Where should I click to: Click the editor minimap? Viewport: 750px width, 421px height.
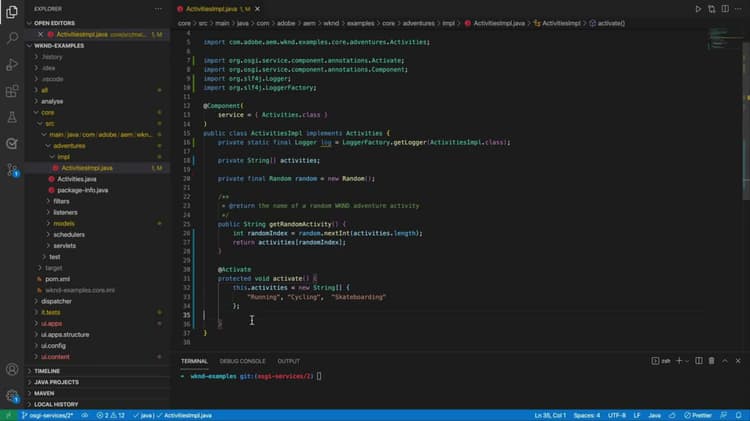(x=723, y=40)
